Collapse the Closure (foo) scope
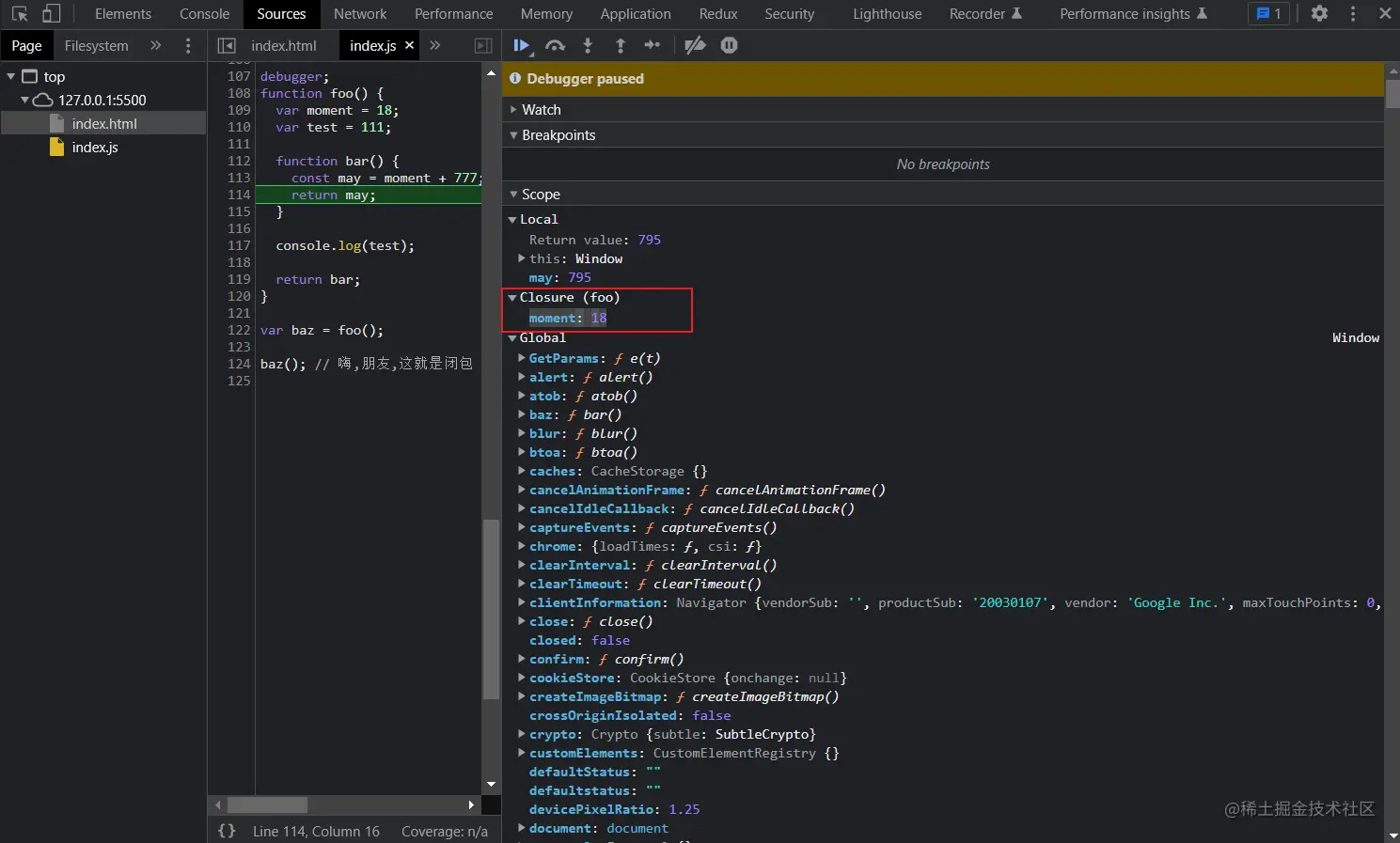Viewport: 1400px width, 843px height. pos(513,297)
